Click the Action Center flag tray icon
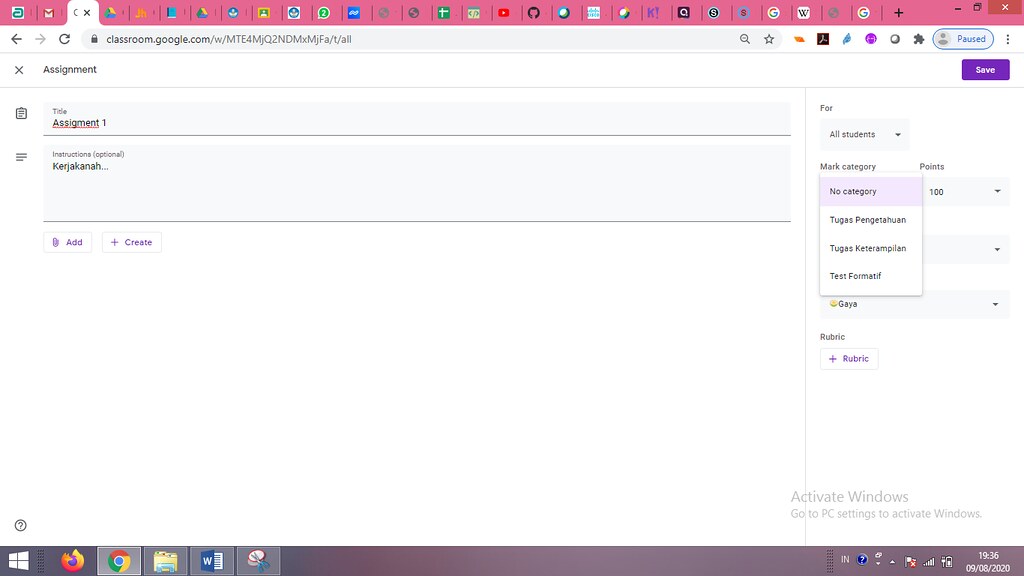 pyautogui.click(x=910, y=561)
